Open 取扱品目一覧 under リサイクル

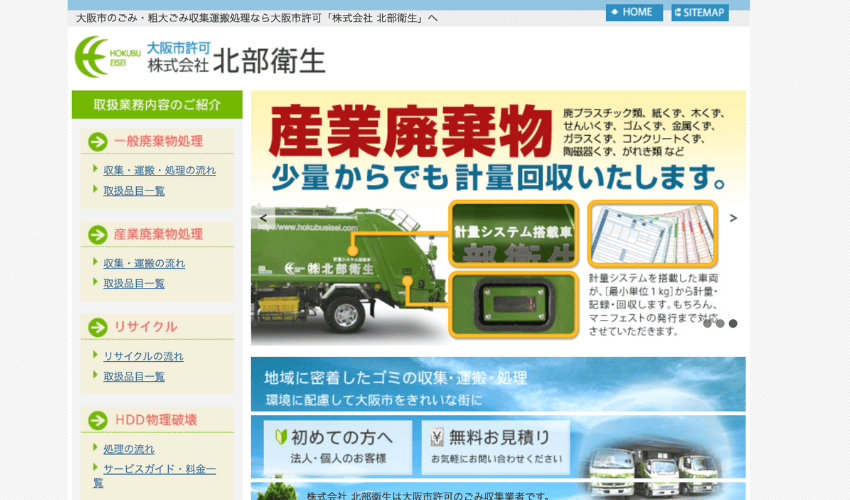pos(134,376)
